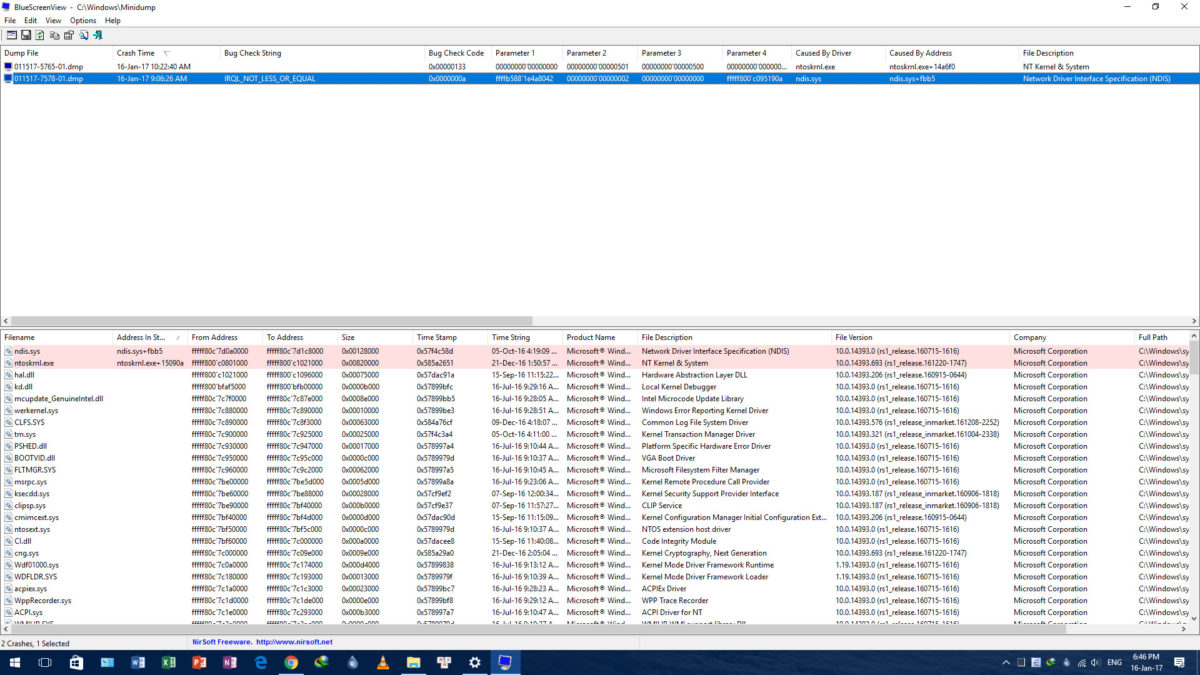Open the NirSoft website link
The image size is (1200, 675).
pos(294,642)
